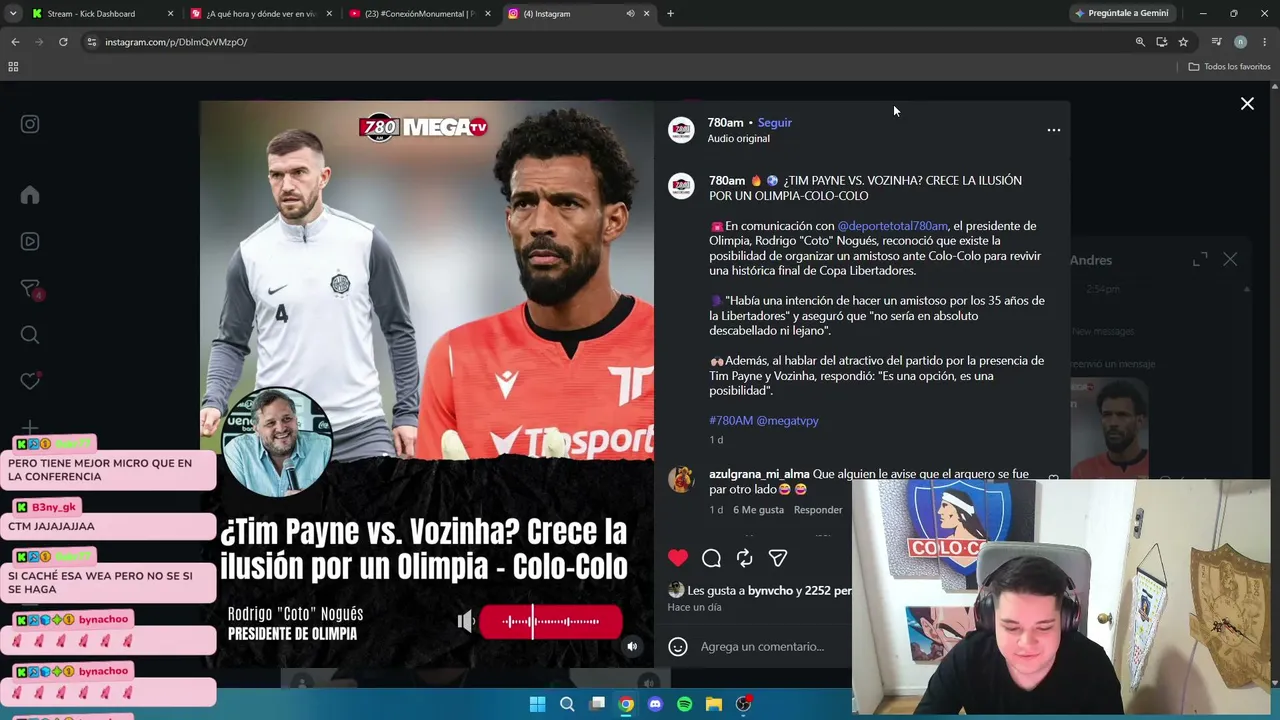The width and height of the screenshot is (1280, 720).
Task: Open OBS Studio from the taskbar
Action: [743, 704]
